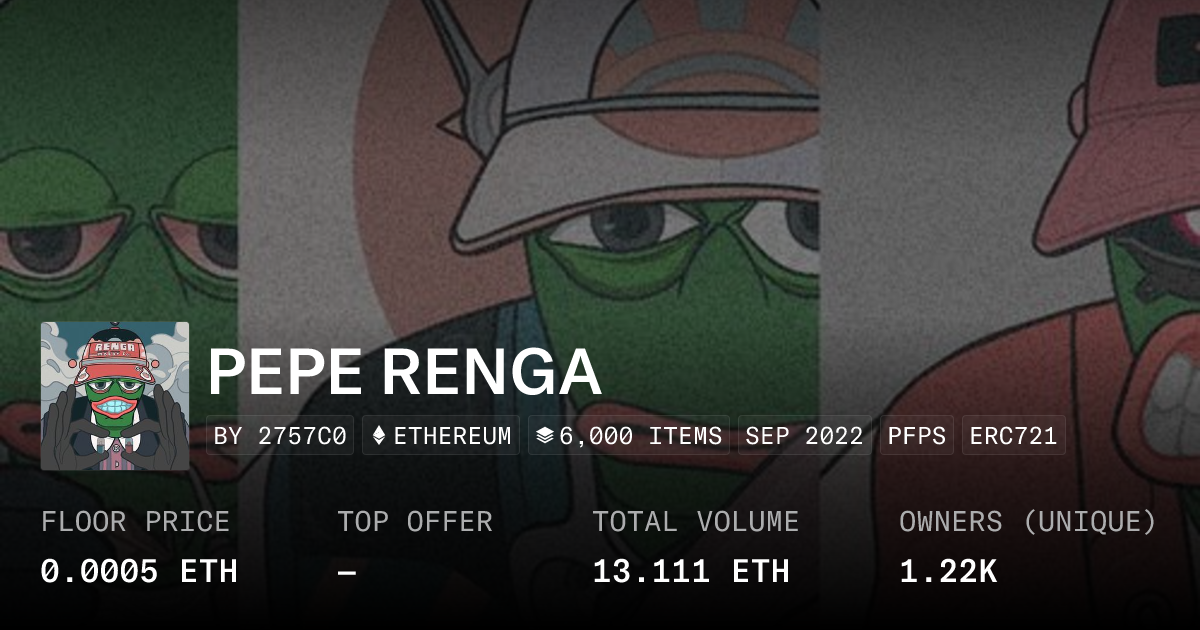Click the ETHEREUM chain label

pyautogui.click(x=452, y=436)
